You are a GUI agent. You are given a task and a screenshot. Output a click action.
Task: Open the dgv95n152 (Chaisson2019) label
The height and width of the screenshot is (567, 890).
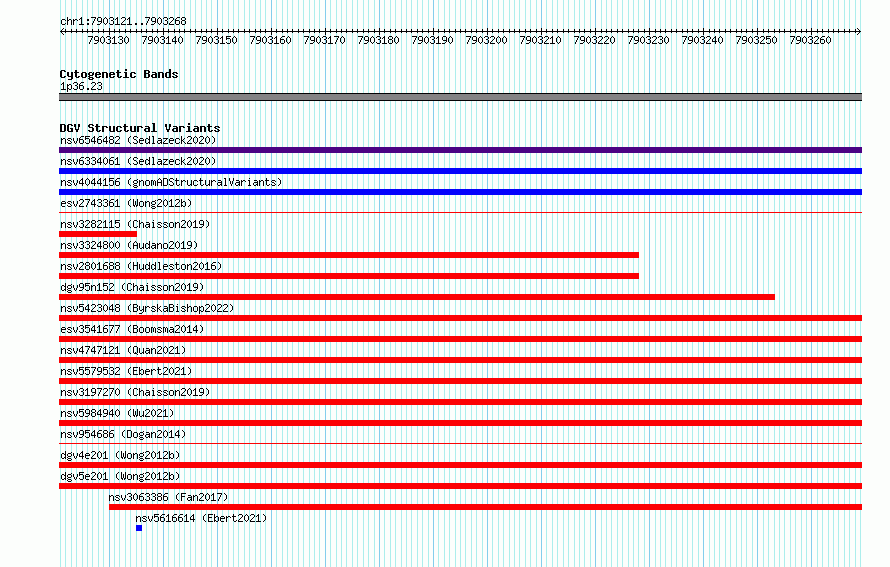(x=132, y=287)
